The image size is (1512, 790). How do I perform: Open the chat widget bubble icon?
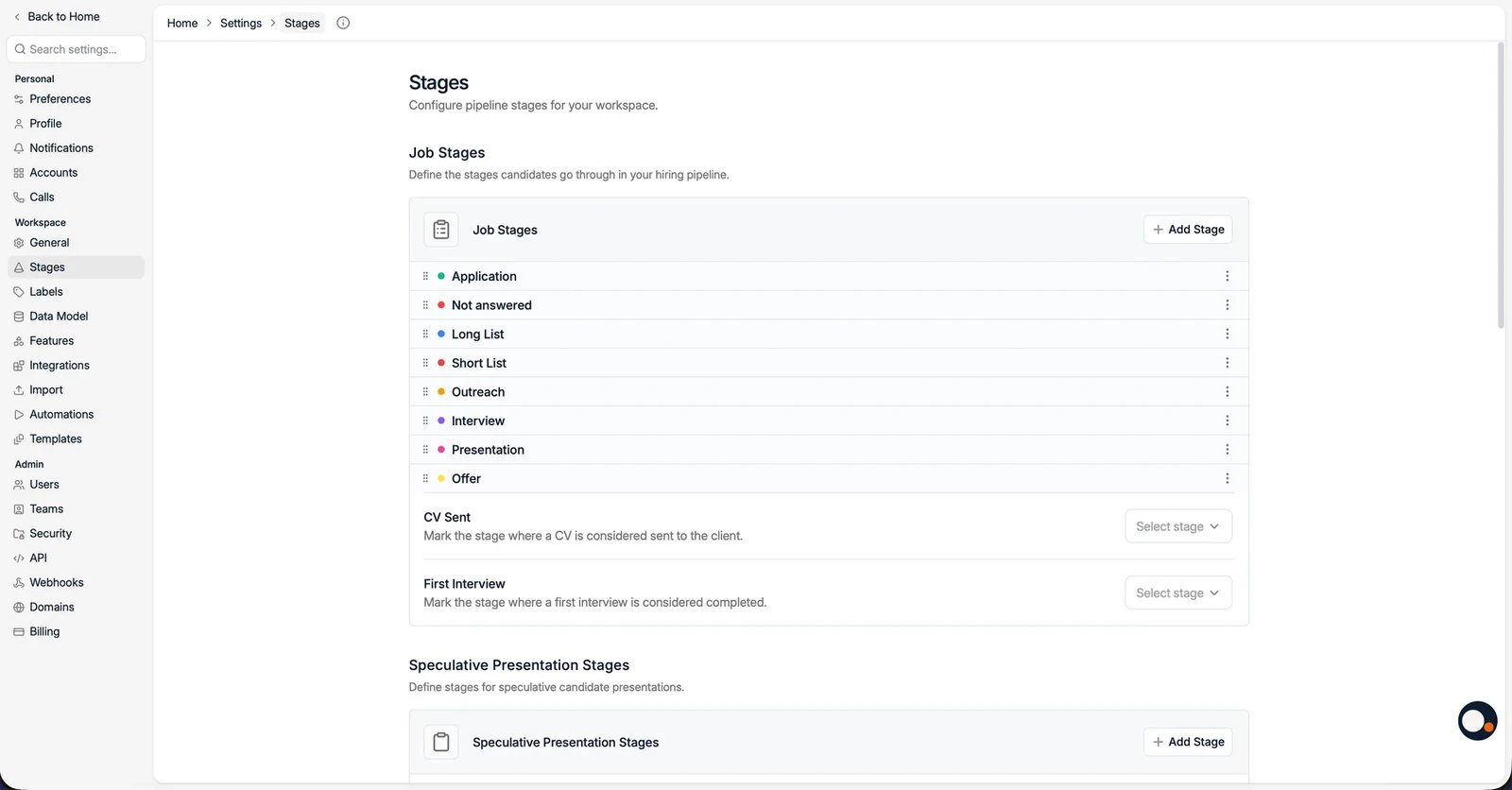coord(1477,721)
